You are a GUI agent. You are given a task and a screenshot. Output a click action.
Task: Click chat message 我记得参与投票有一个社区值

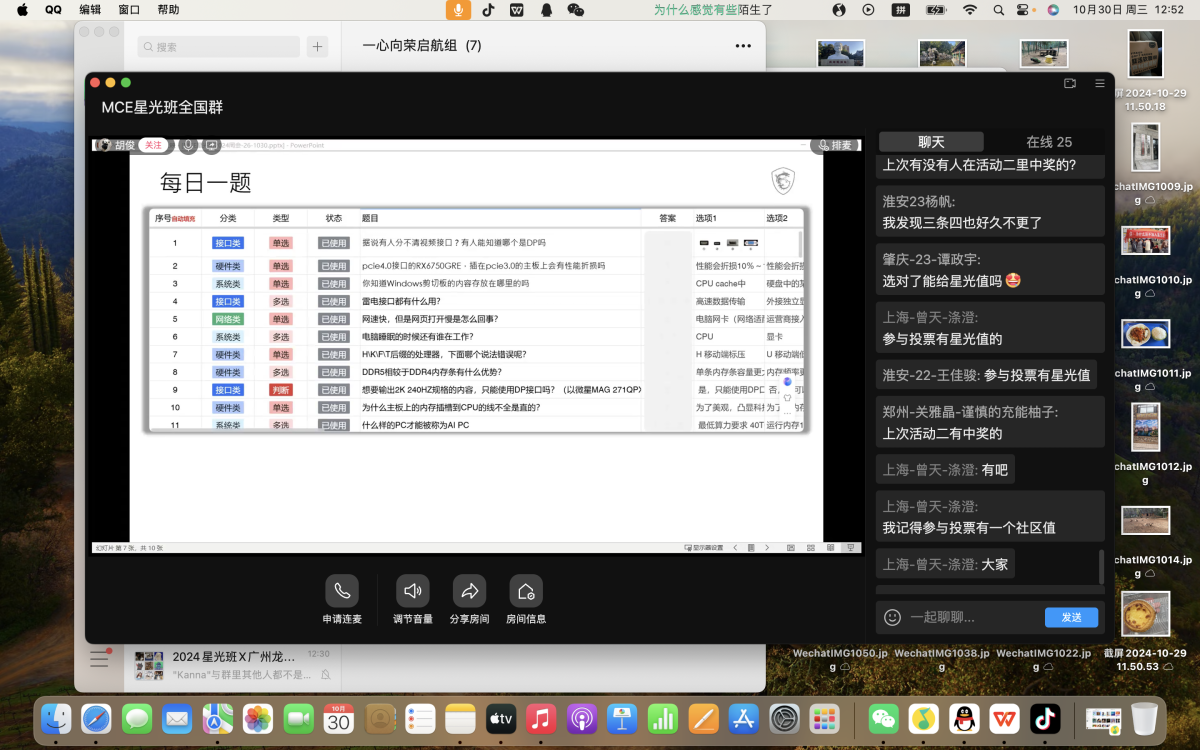[x=969, y=527]
